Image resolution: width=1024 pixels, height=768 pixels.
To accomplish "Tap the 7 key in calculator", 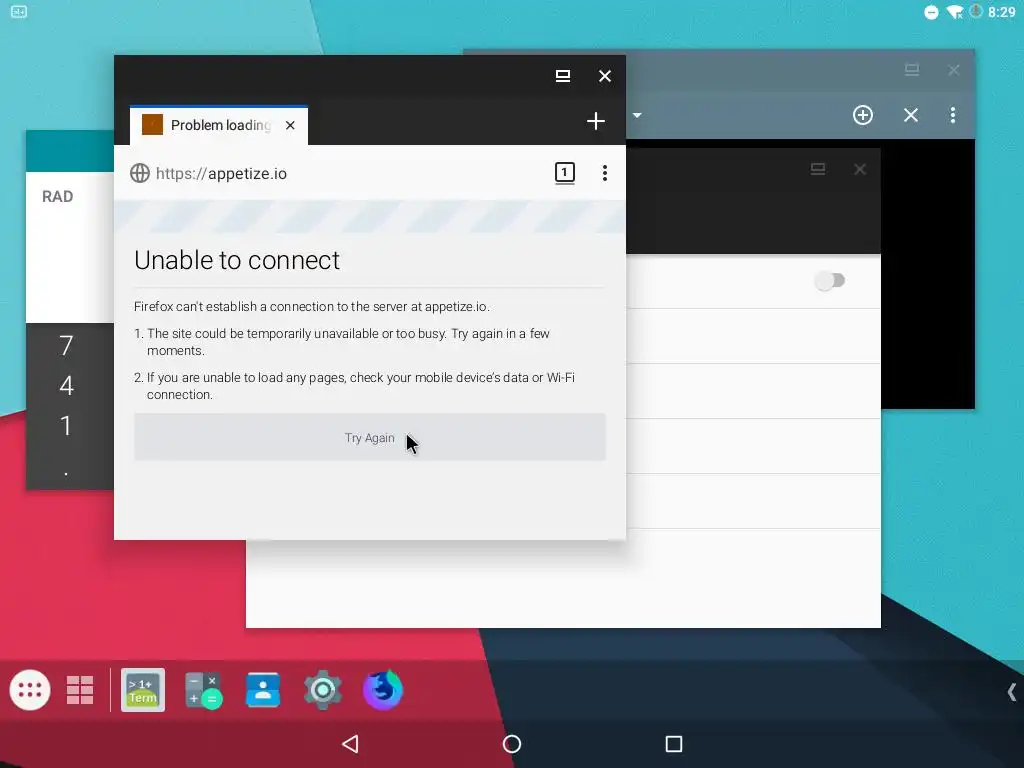I will [x=66, y=345].
